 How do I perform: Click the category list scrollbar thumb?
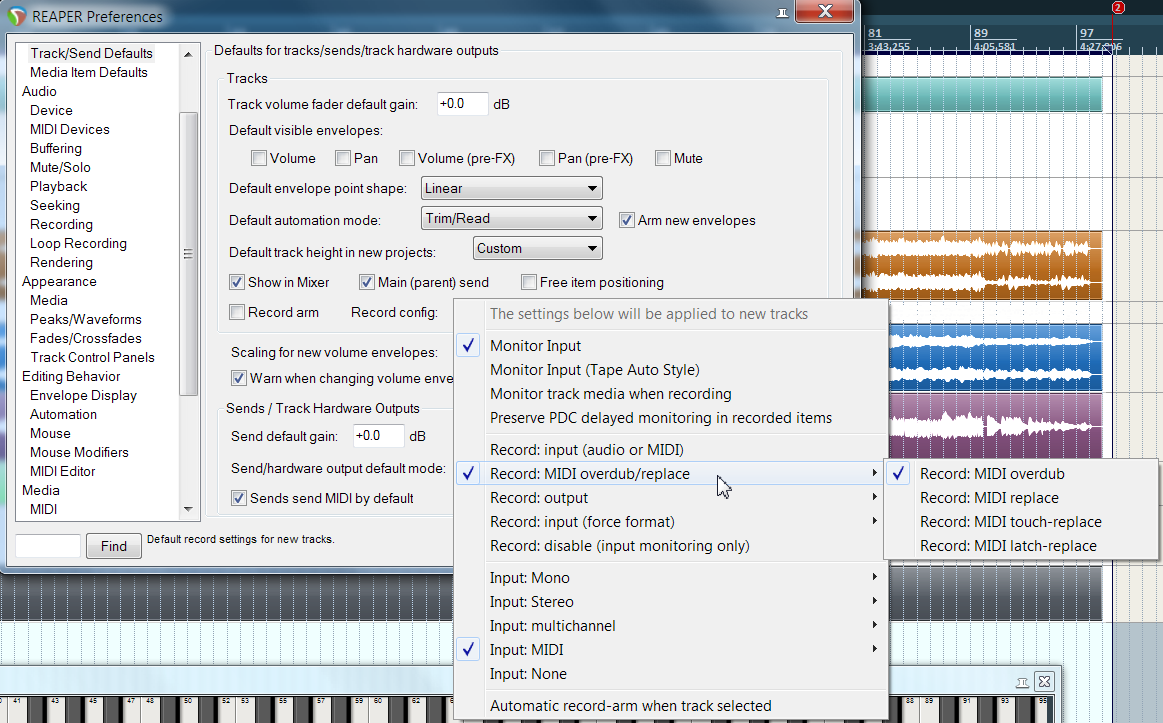point(188,254)
